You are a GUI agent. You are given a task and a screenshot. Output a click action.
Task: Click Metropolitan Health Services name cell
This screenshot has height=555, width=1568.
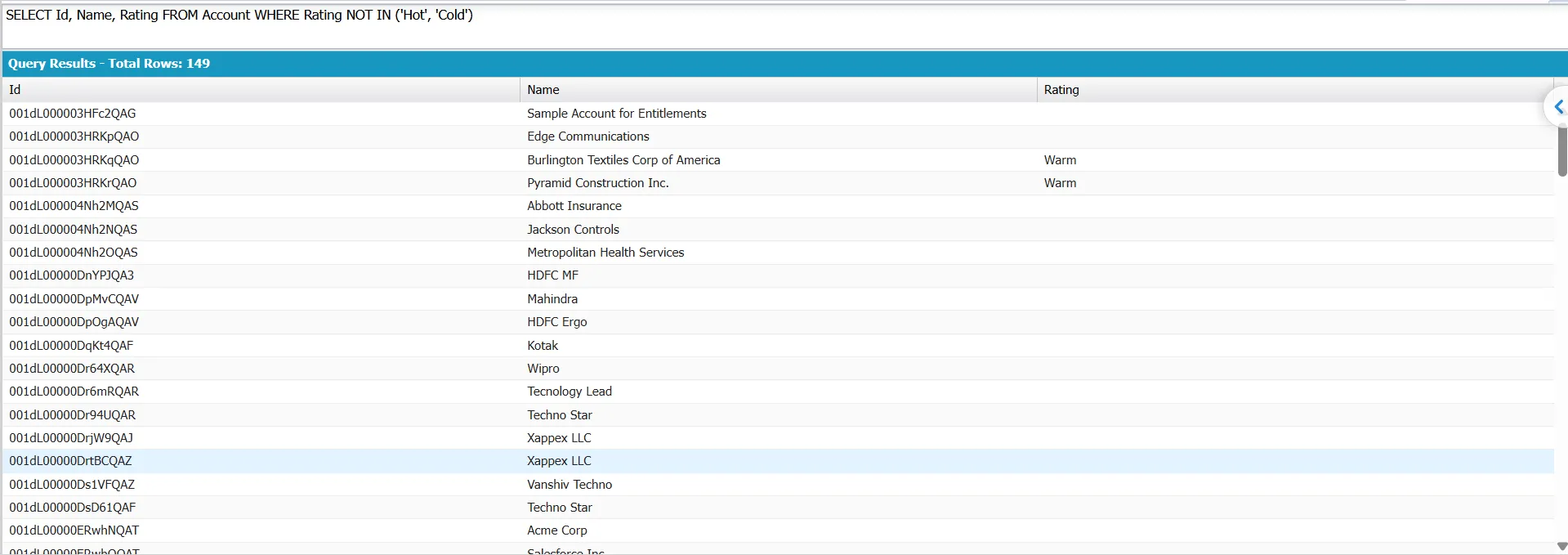tap(605, 253)
